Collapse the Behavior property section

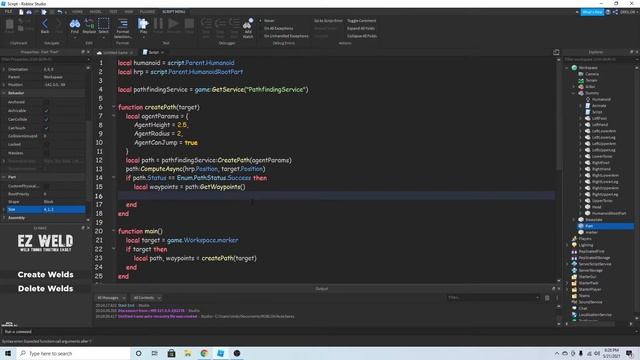[4, 93]
